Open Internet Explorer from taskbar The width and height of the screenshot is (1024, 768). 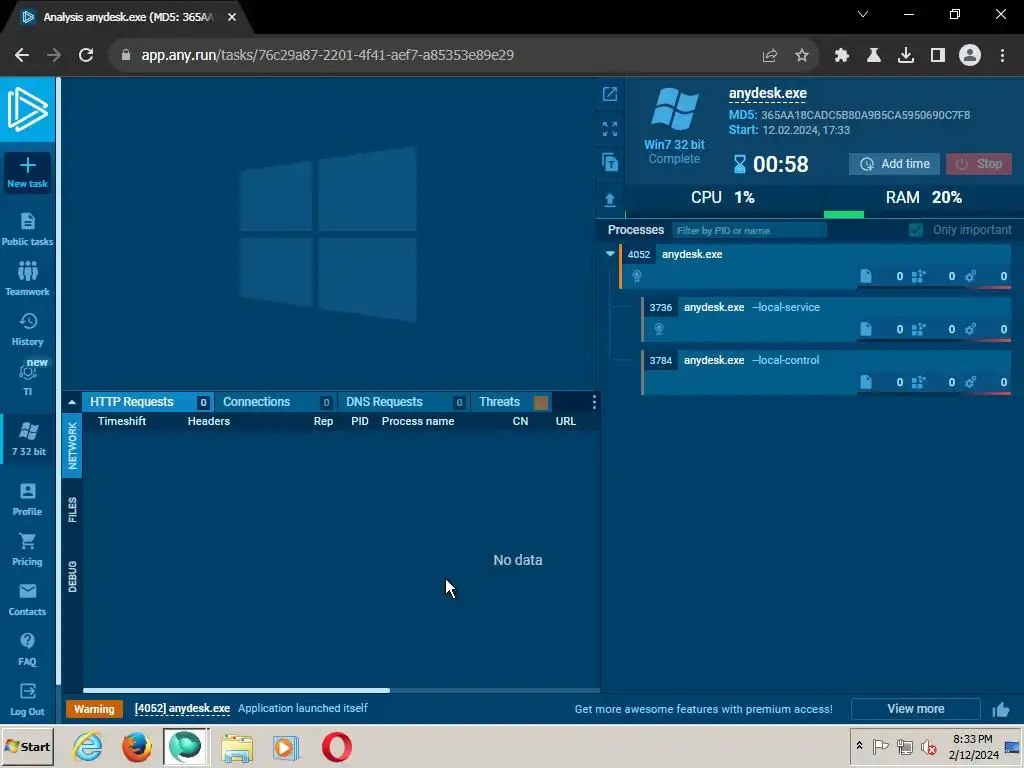[88, 746]
